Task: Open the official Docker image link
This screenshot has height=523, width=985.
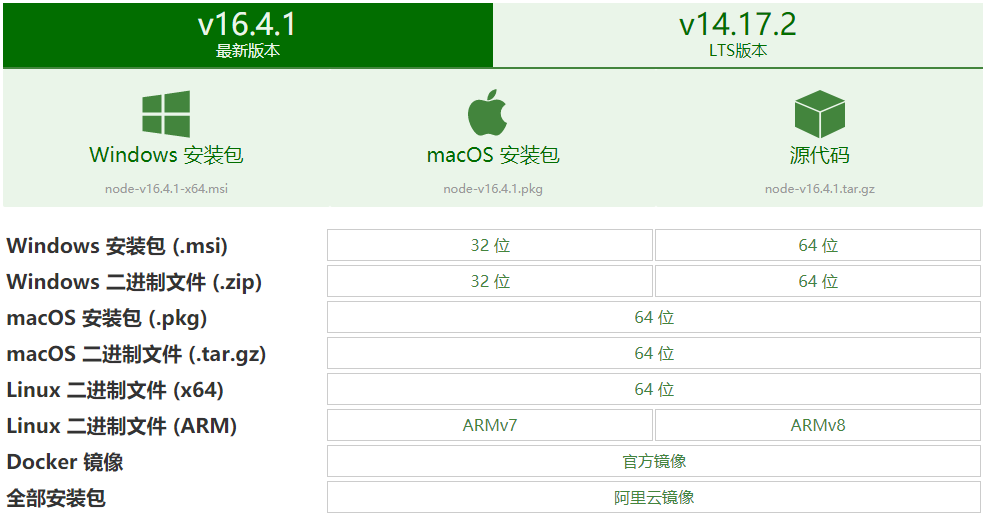Action: tap(654, 461)
